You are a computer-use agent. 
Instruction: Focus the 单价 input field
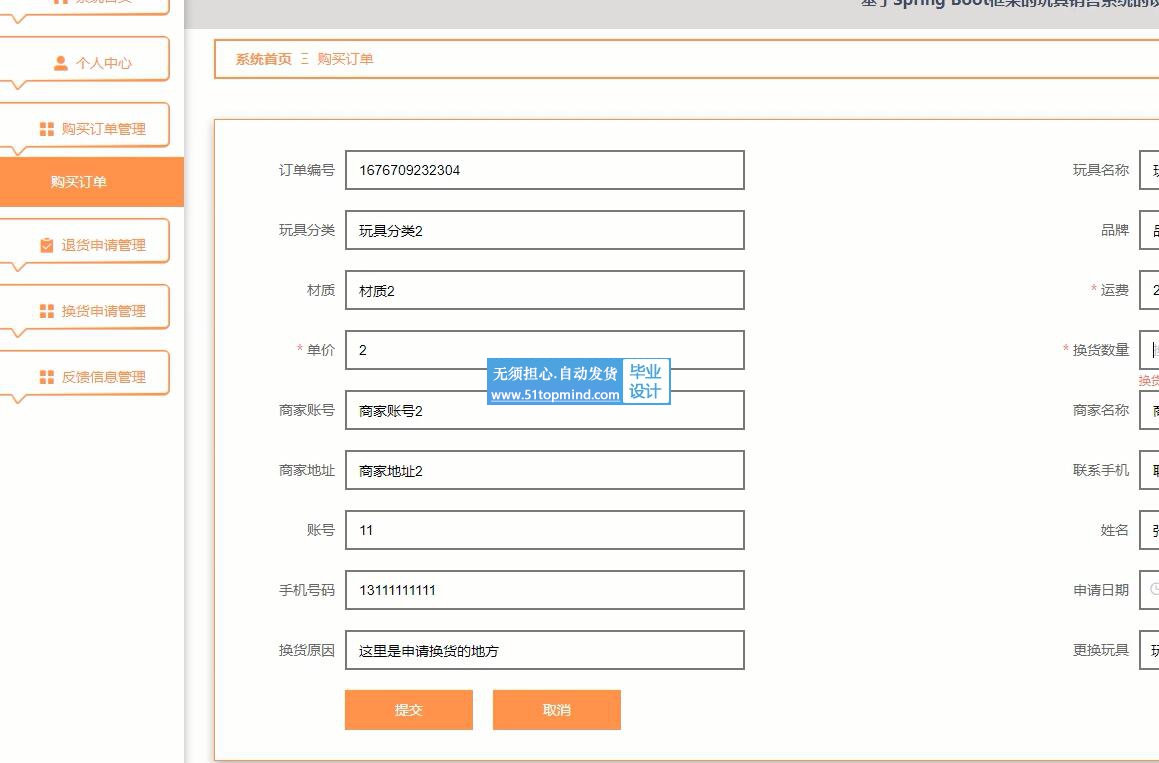tap(544, 350)
